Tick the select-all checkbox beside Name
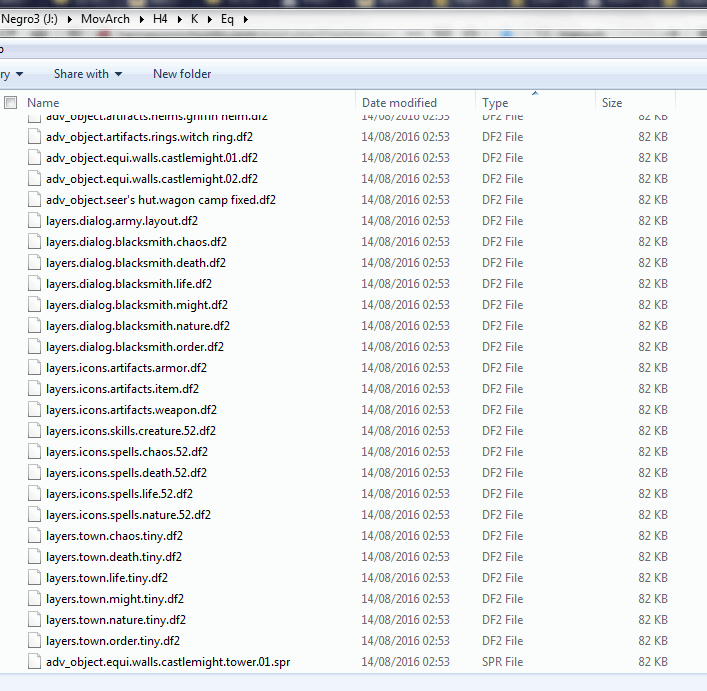Image resolution: width=707 pixels, height=691 pixels. point(10,103)
